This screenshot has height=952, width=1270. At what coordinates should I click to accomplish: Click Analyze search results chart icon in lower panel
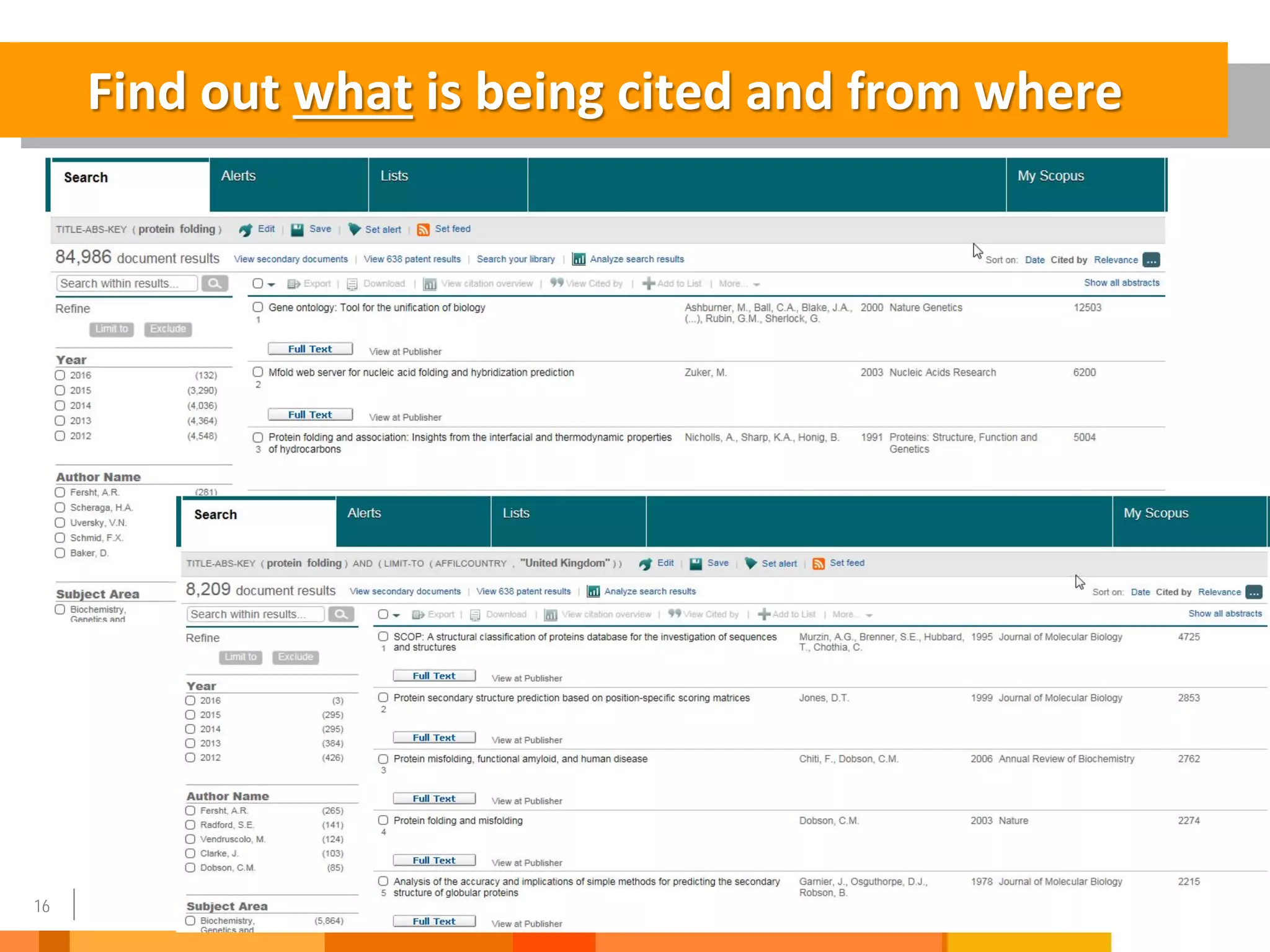click(x=593, y=591)
